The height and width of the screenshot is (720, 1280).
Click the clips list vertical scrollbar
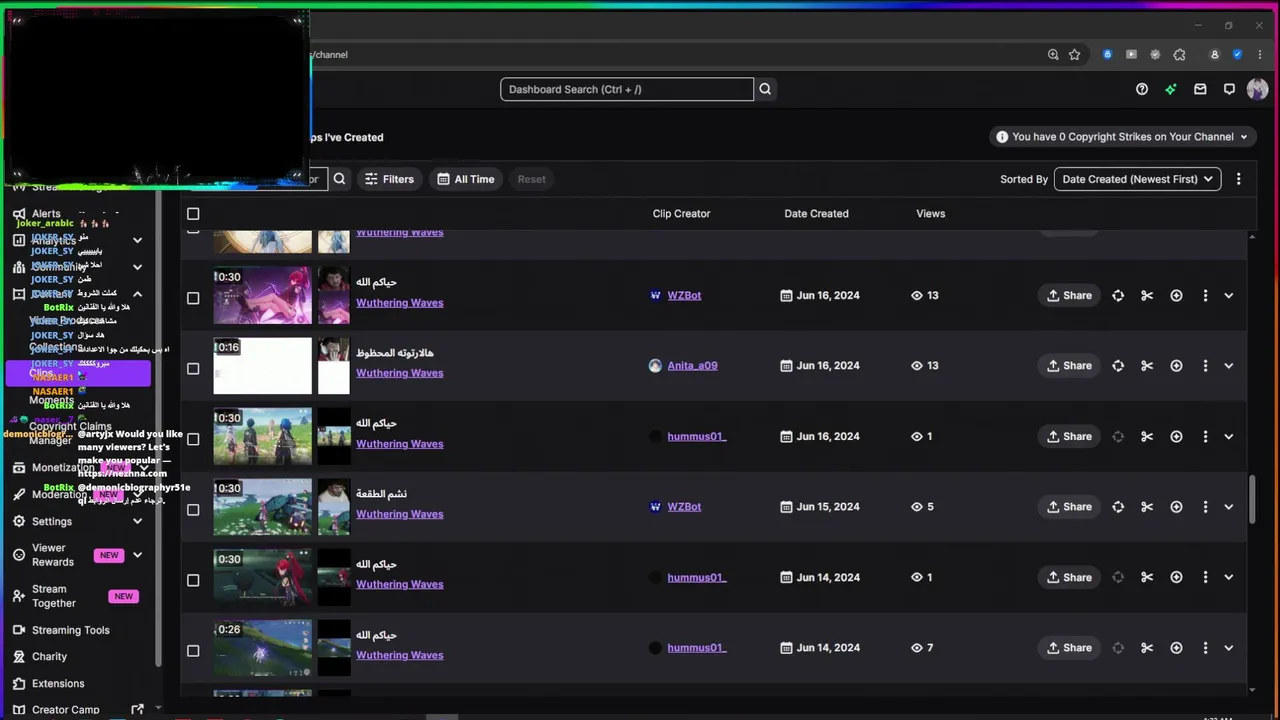1252,498
